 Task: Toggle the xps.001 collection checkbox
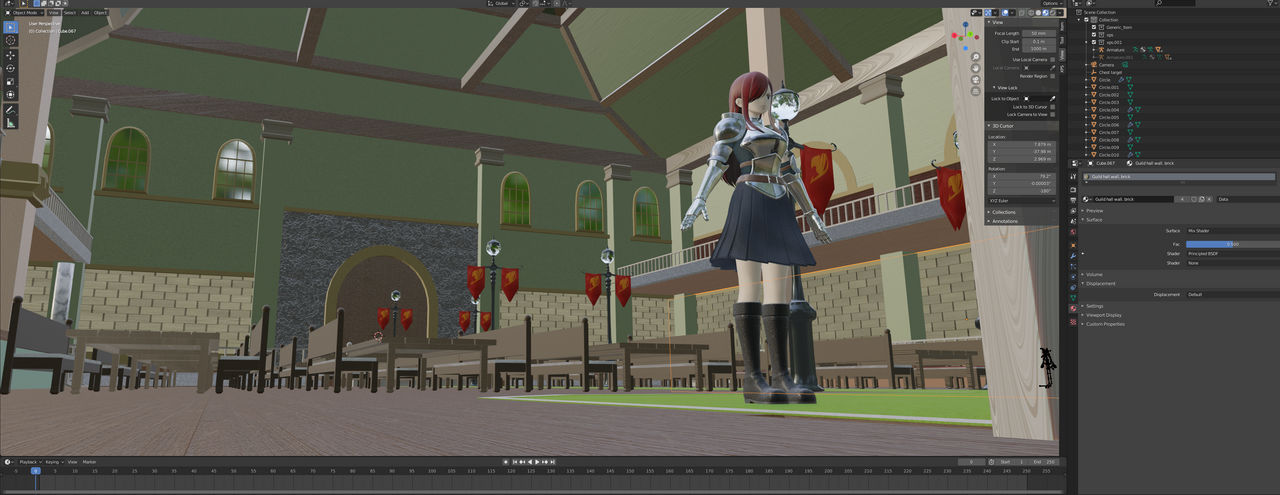coord(1094,42)
